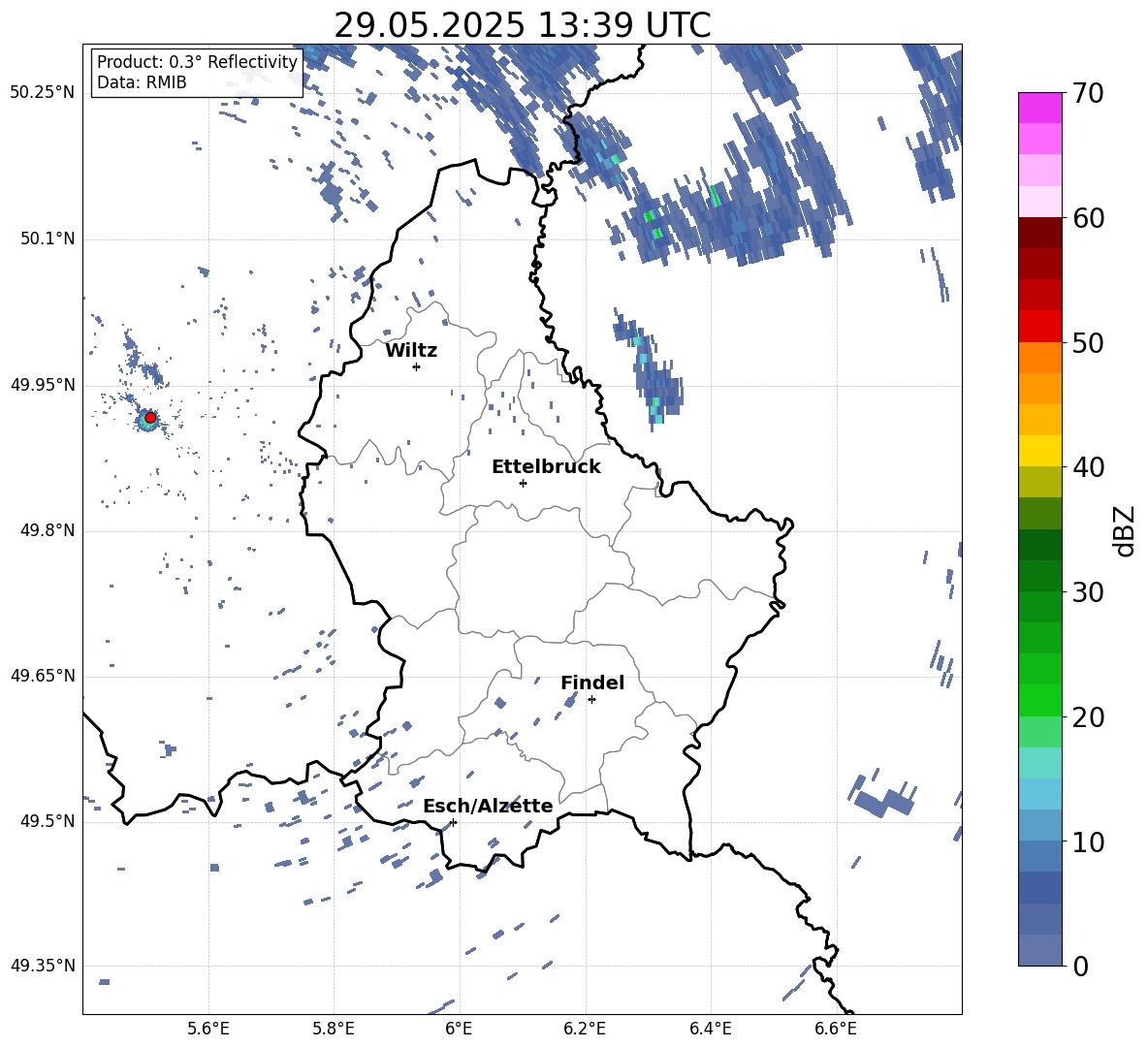
Task: Click the 30 value on the colorbar
Action: (1089, 592)
